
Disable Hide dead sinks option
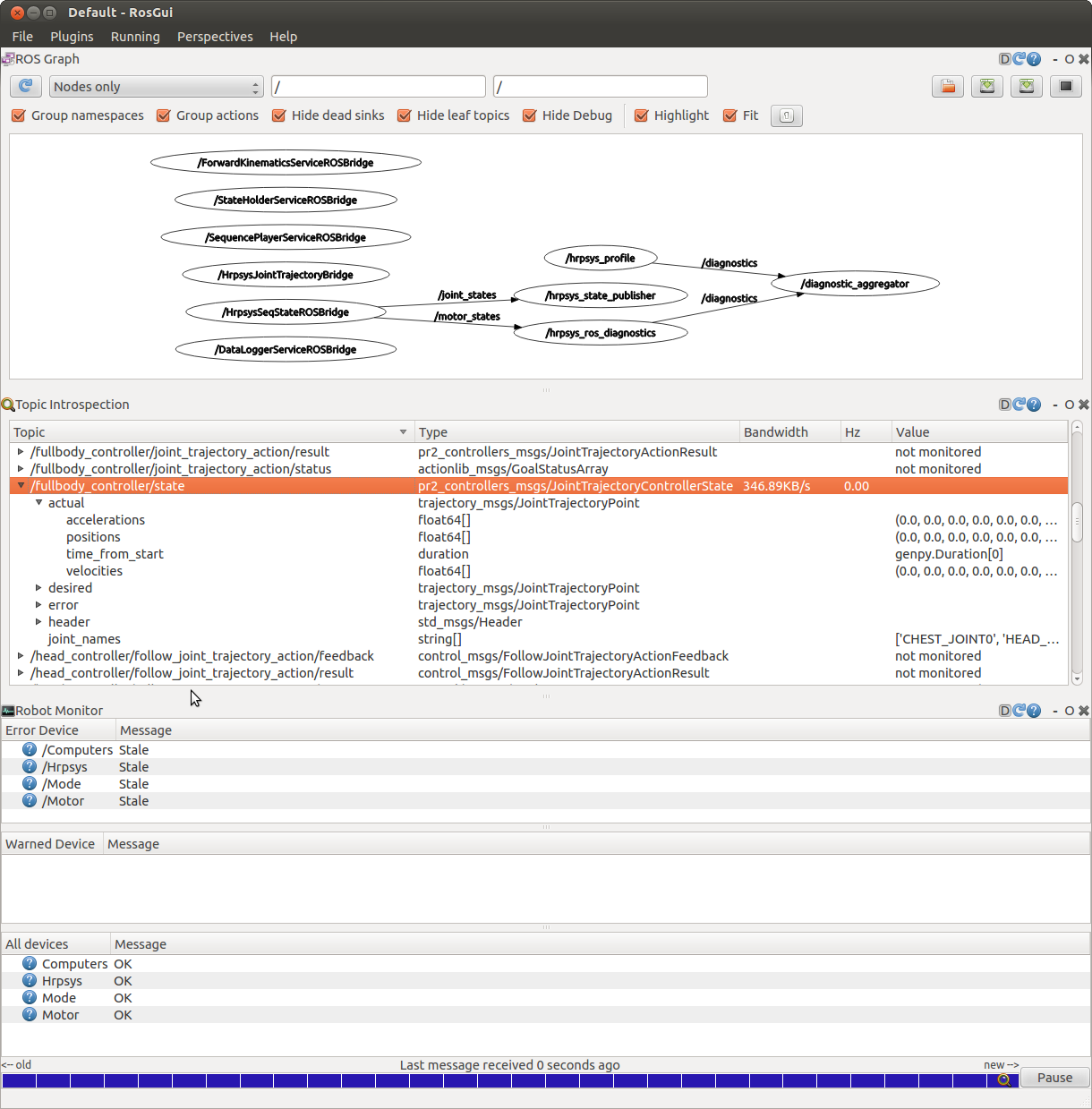[279, 115]
